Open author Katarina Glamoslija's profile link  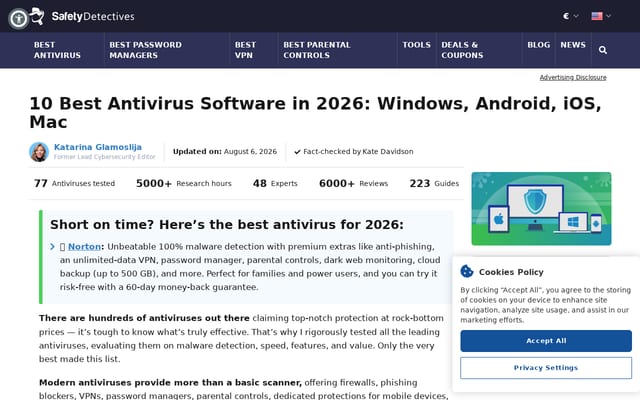click(x=98, y=147)
